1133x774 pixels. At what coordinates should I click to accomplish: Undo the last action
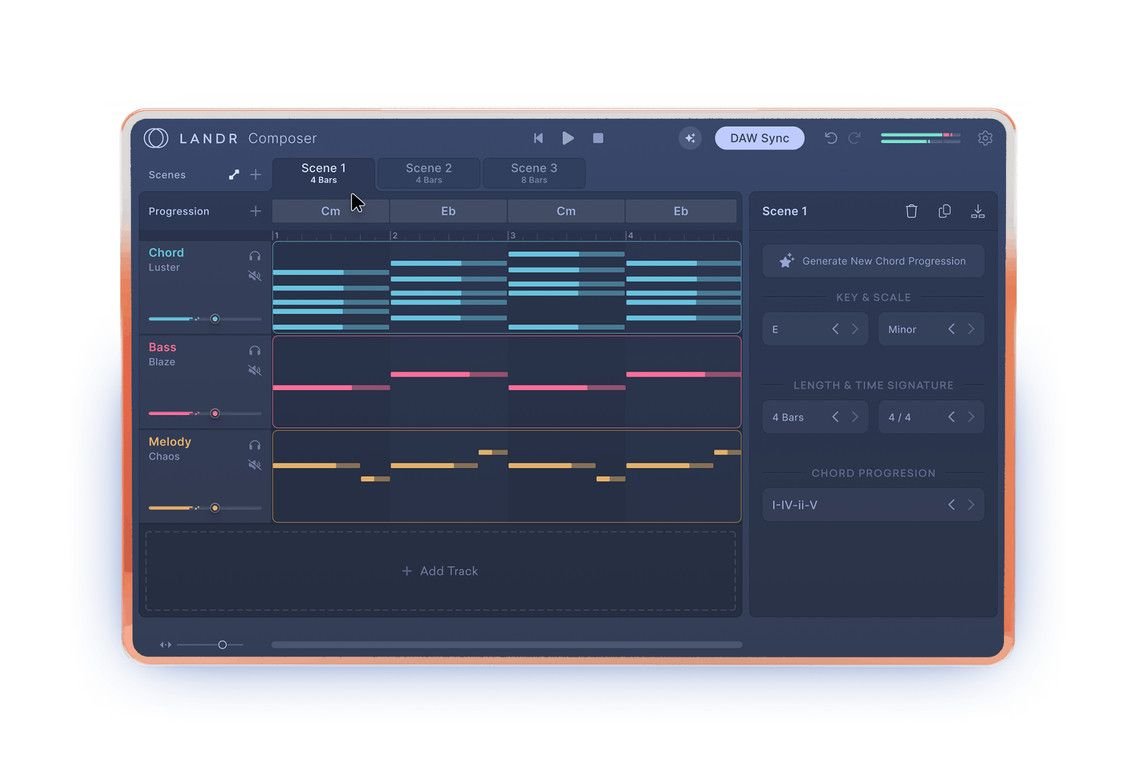tap(831, 138)
